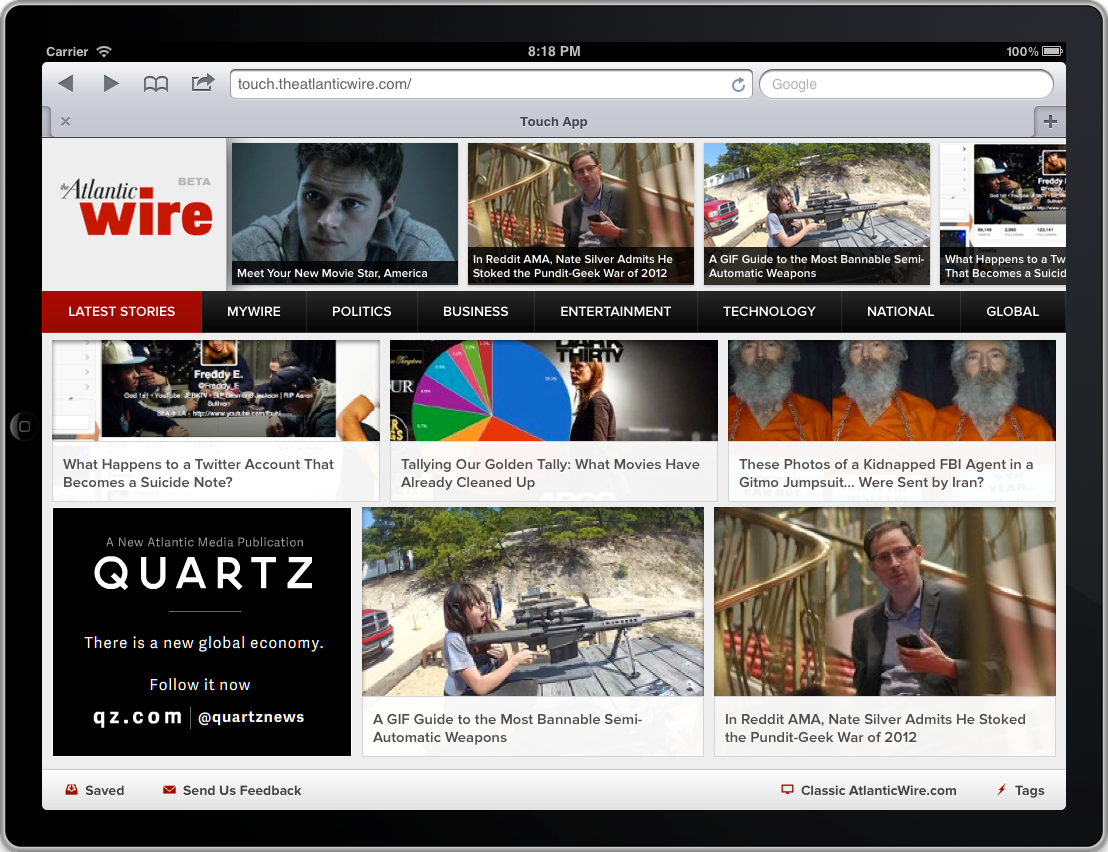The image size is (1108, 852).
Task: Tap the share arrow icon
Action: click(x=203, y=83)
